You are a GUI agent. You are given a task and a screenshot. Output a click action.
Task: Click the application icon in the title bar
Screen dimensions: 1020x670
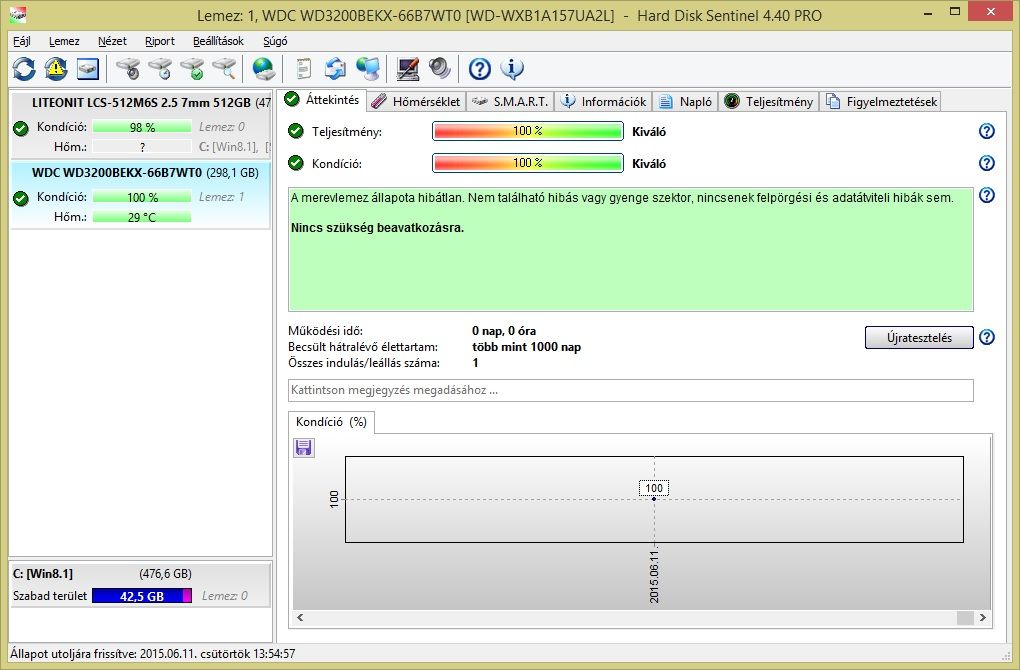[19, 14]
